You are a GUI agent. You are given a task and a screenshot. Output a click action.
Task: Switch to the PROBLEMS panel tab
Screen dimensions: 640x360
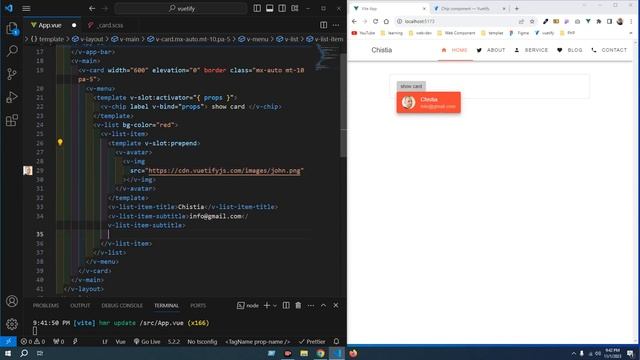click(x=46, y=305)
